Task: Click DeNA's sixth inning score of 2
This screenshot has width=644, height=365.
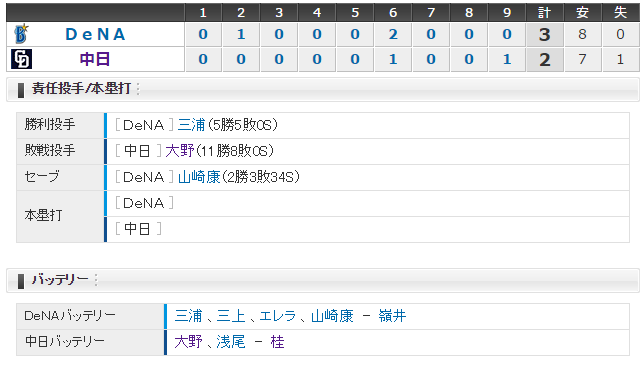Action: click(x=393, y=34)
